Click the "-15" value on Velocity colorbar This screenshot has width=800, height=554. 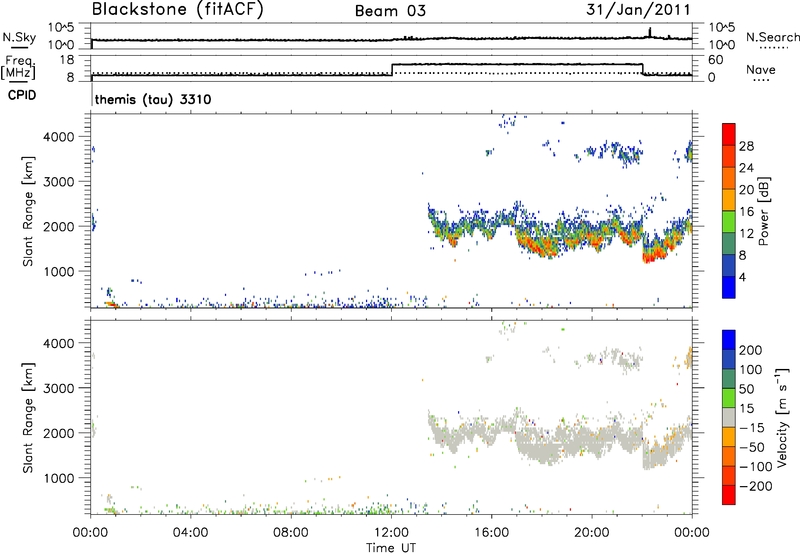[x=752, y=428]
